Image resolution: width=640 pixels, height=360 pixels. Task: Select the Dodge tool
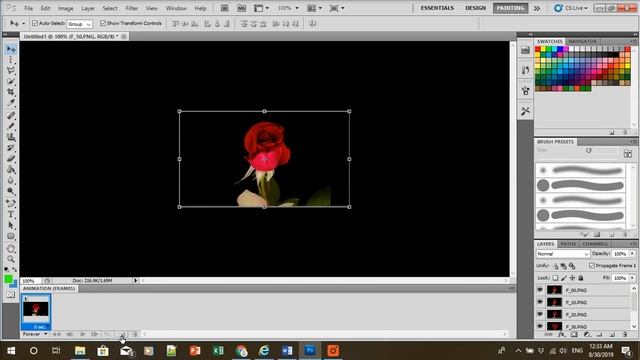coord(11,191)
